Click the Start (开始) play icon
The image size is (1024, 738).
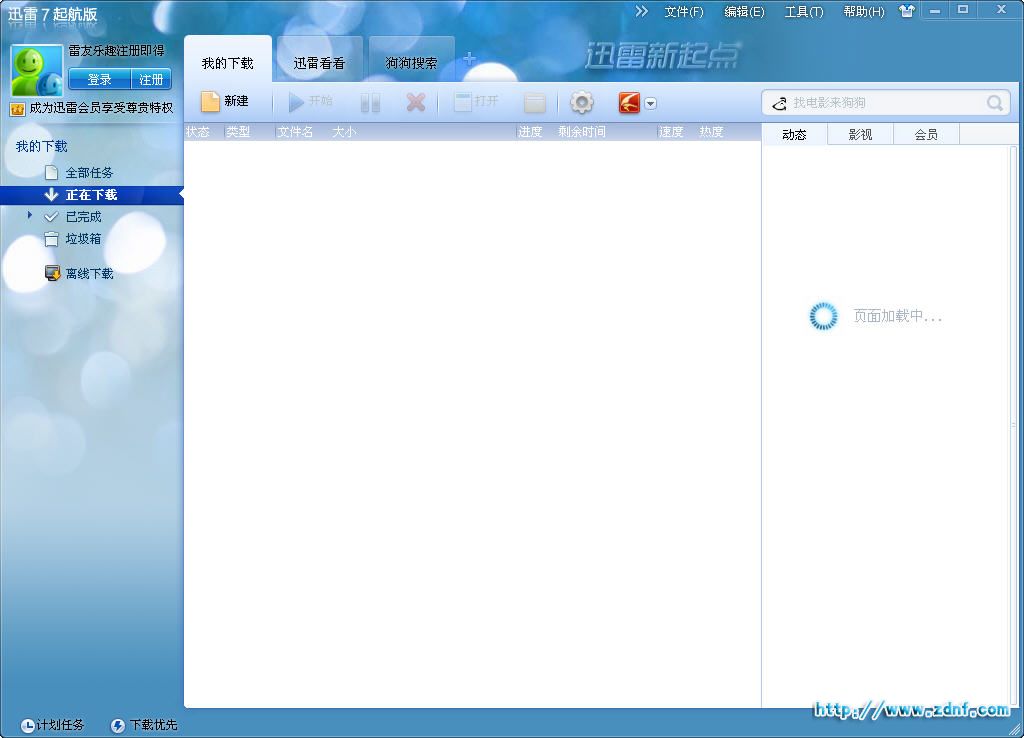(x=296, y=102)
